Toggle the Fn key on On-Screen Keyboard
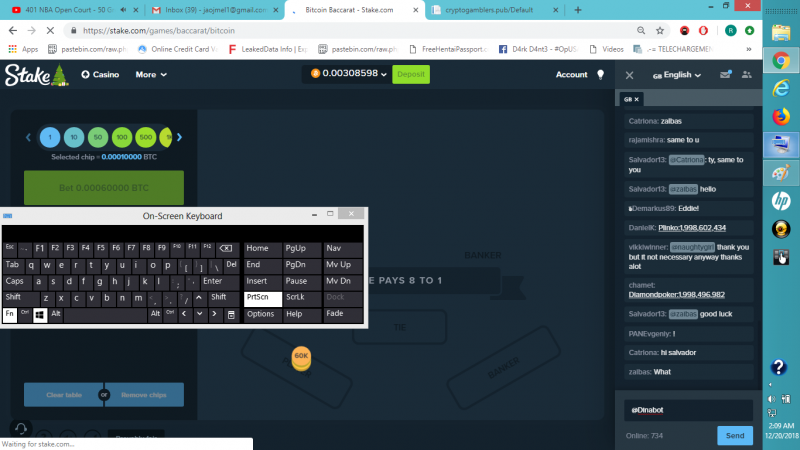The height and width of the screenshot is (450, 800). coord(10,314)
